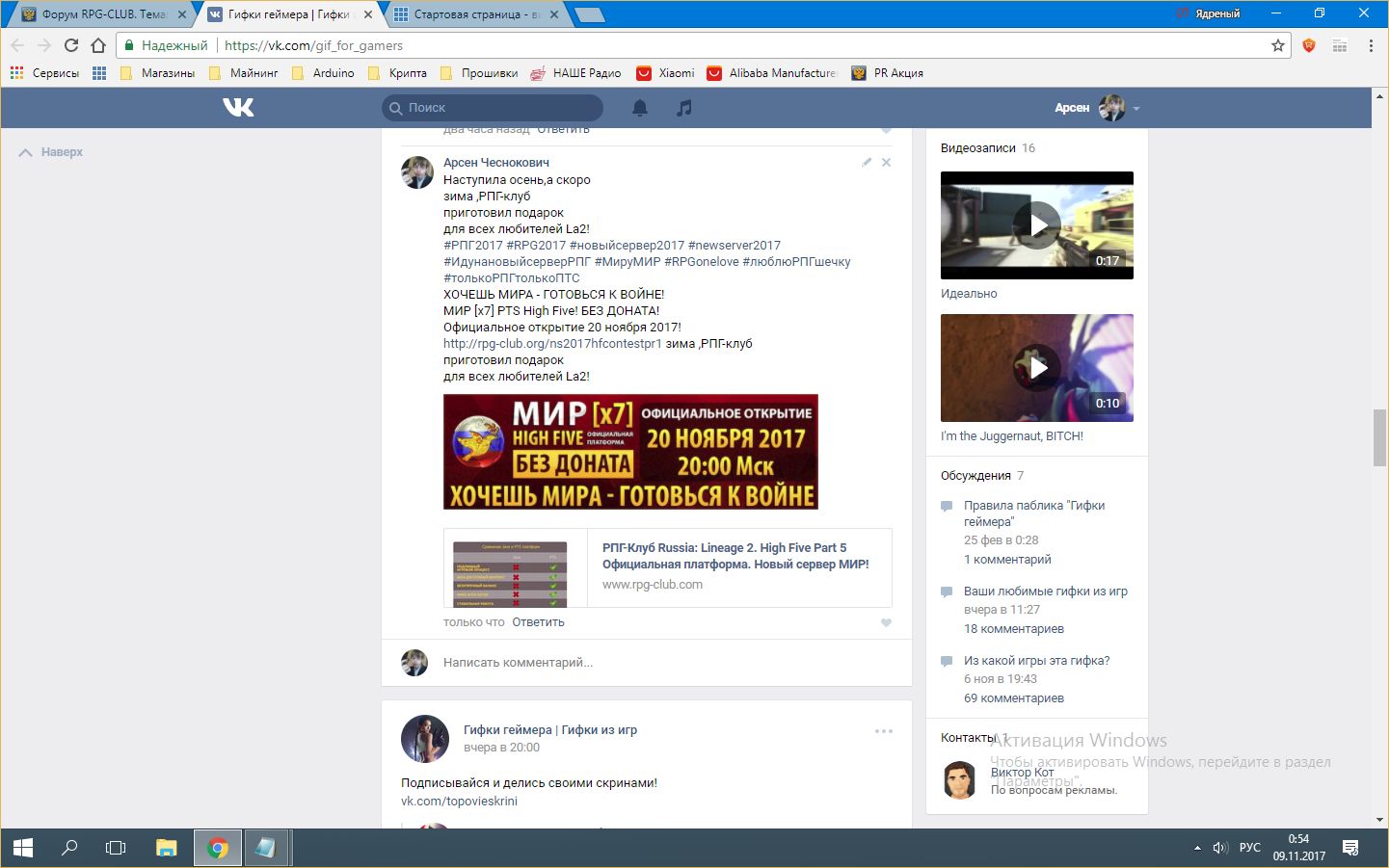Viewport: 1389px width, 868px height.
Task: Open the volume control in system tray
Action: [1219, 848]
